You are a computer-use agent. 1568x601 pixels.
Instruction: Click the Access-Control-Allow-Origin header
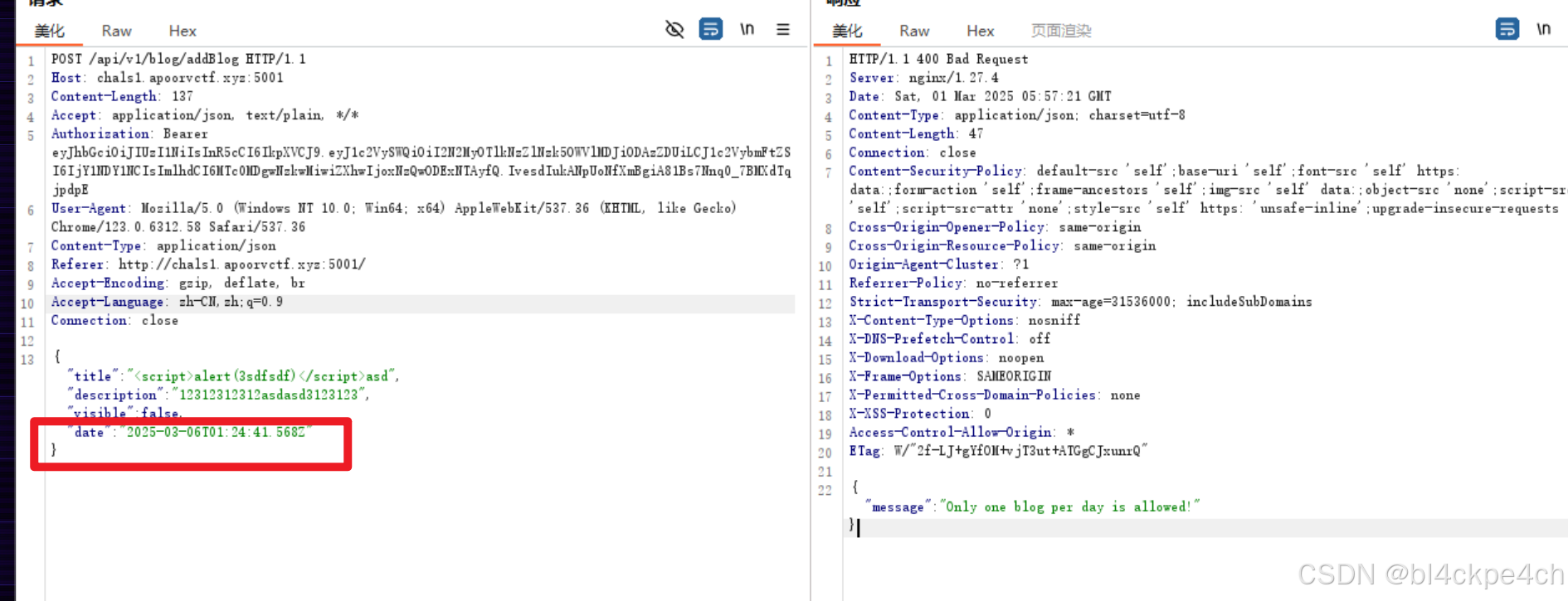point(961,432)
